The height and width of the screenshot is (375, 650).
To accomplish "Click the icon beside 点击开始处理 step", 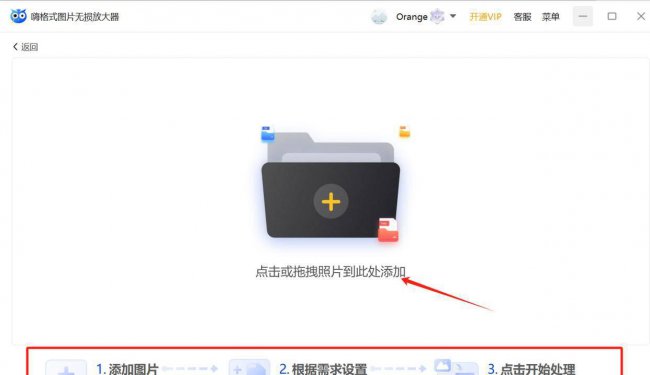I will pos(456,367).
